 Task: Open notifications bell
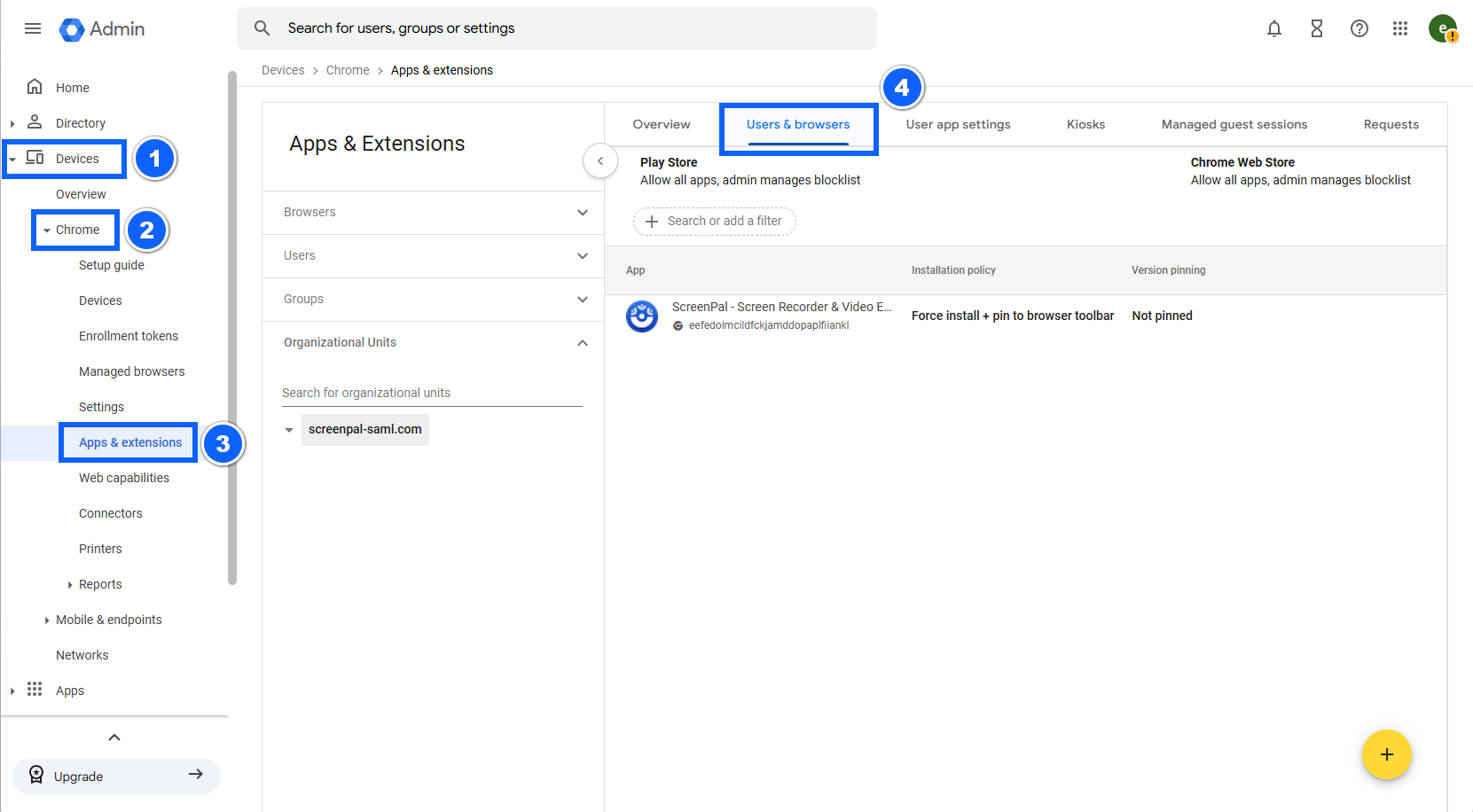coord(1274,28)
